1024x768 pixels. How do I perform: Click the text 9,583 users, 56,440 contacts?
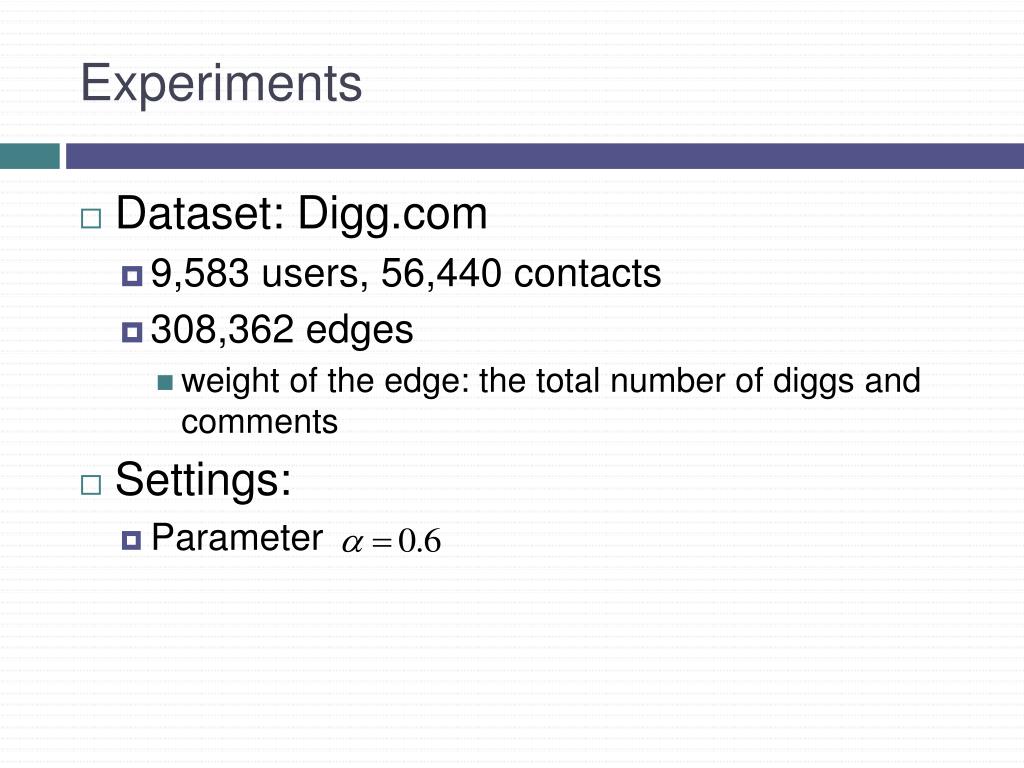tap(406, 273)
